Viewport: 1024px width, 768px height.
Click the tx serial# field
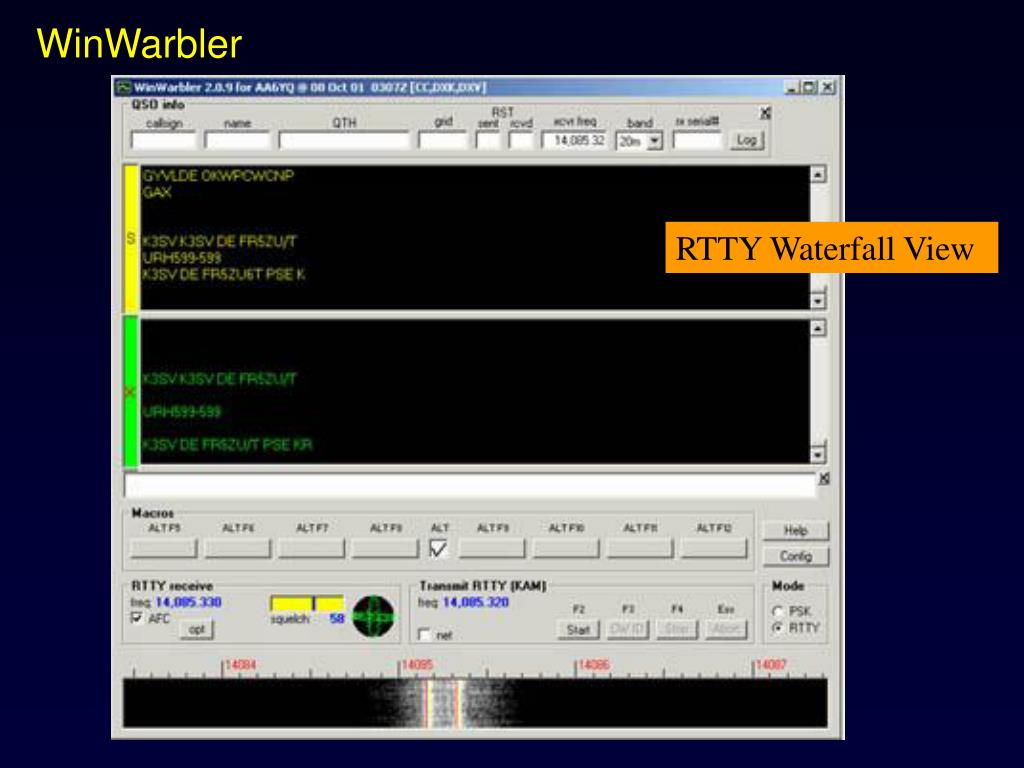pos(697,140)
